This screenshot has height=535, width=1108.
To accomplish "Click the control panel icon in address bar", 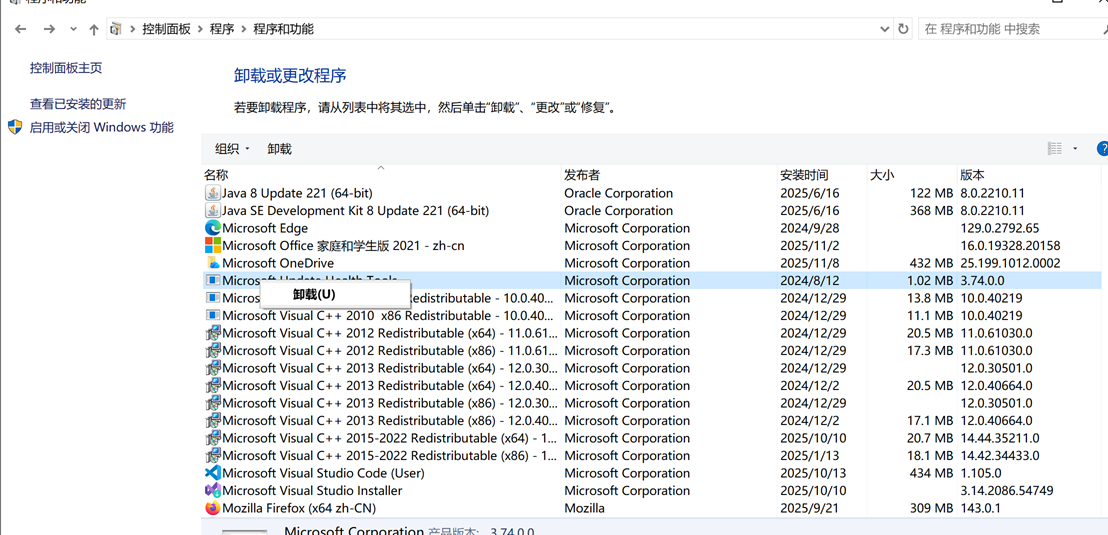I will click(117, 29).
